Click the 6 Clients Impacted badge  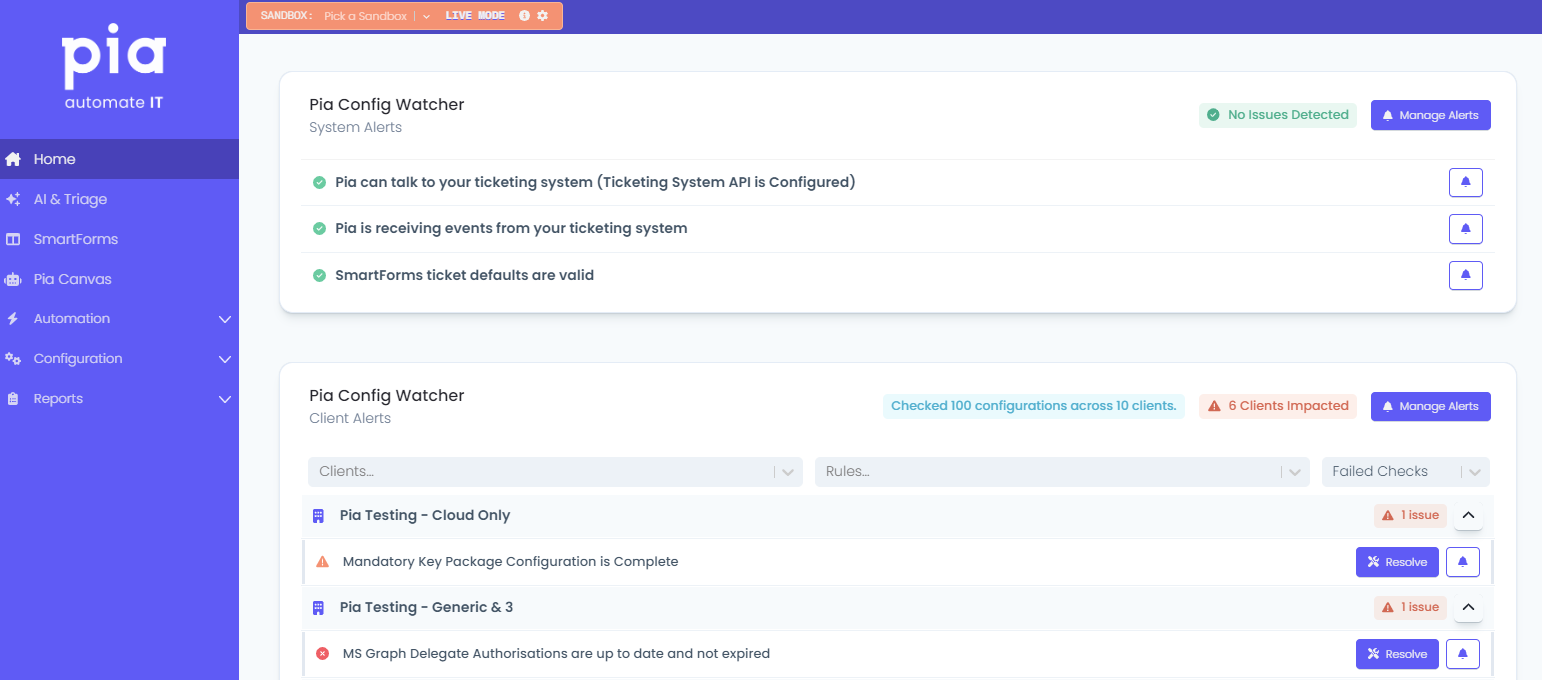coord(1278,406)
